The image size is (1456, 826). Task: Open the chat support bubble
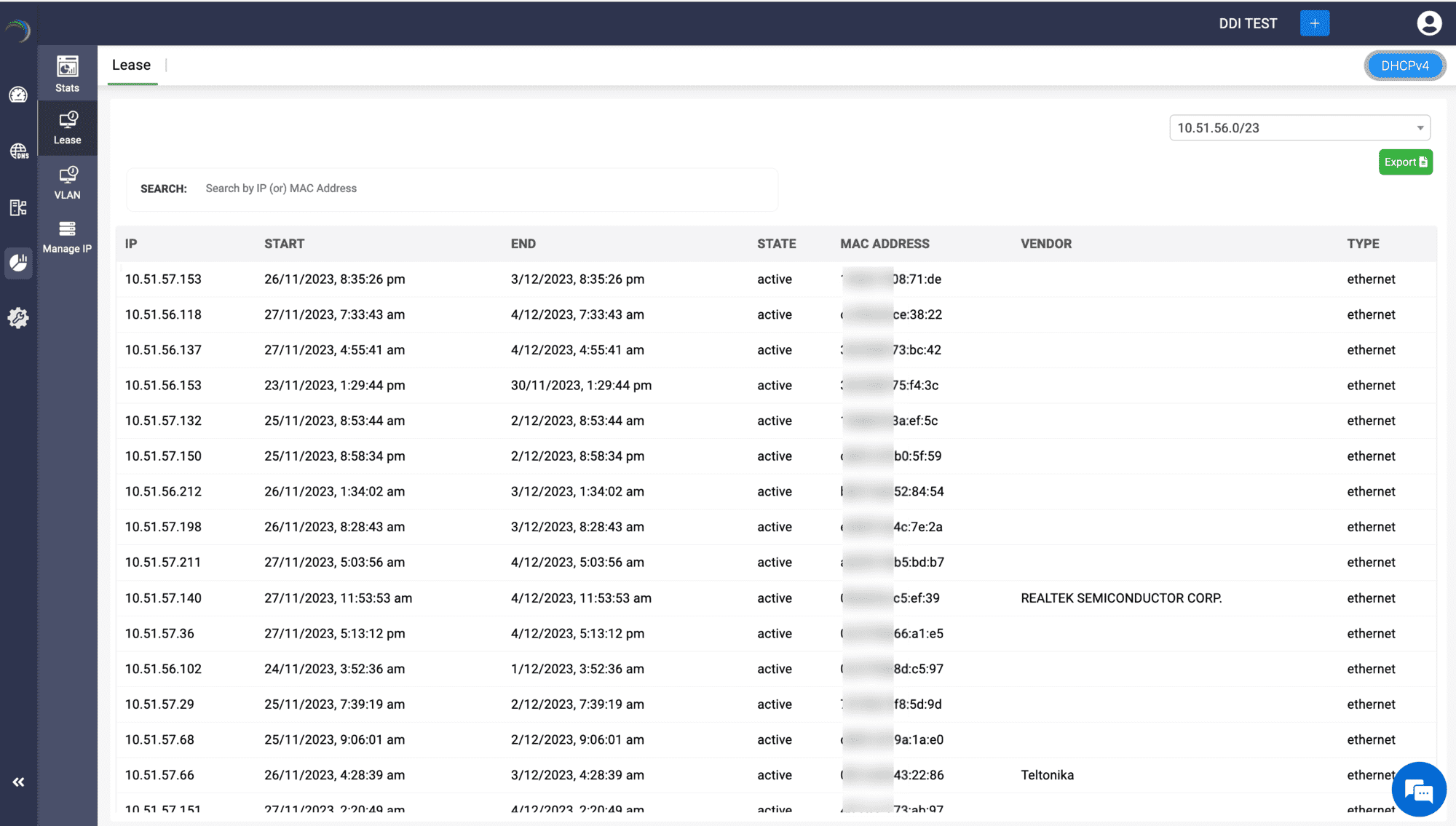coord(1418,790)
